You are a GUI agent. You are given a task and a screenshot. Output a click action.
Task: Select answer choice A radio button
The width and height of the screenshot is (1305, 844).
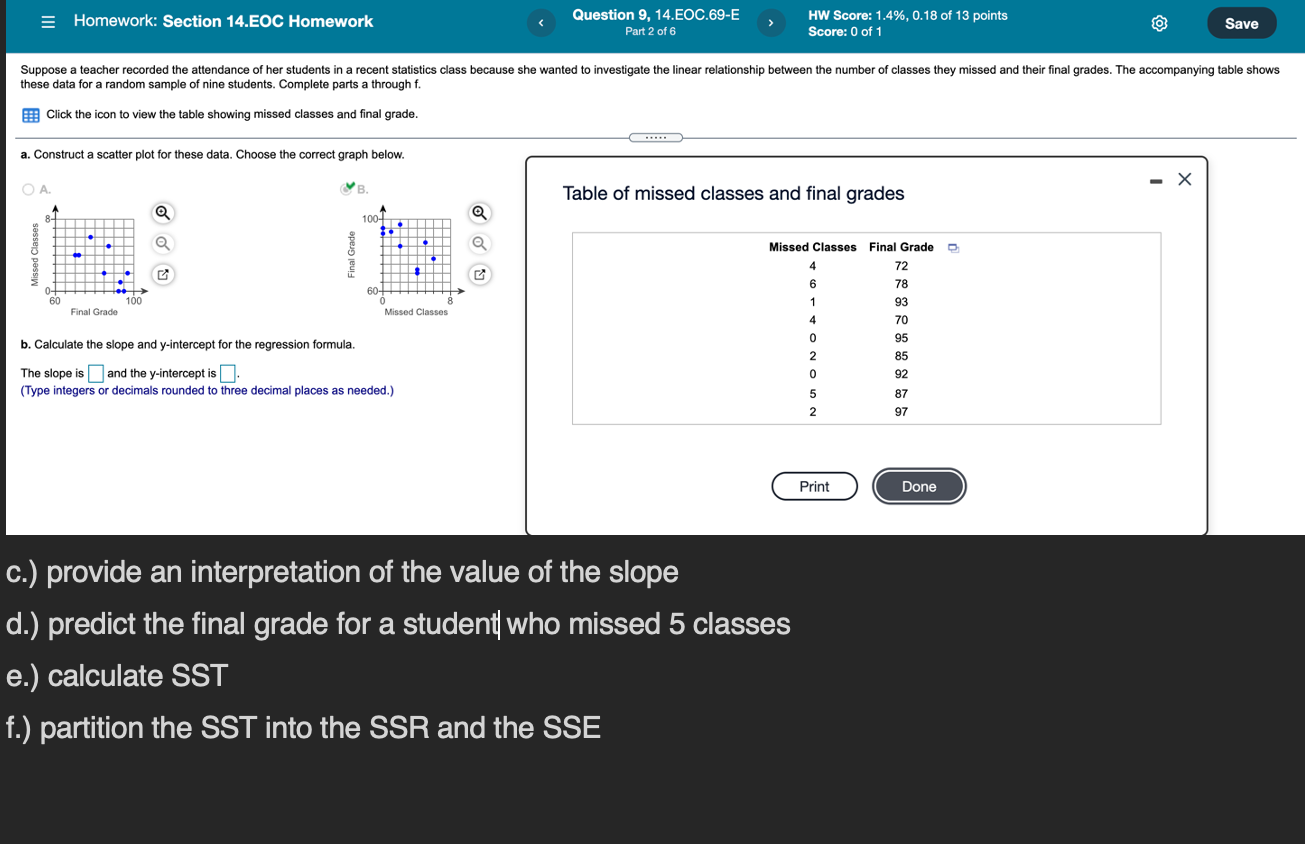[x=28, y=189]
